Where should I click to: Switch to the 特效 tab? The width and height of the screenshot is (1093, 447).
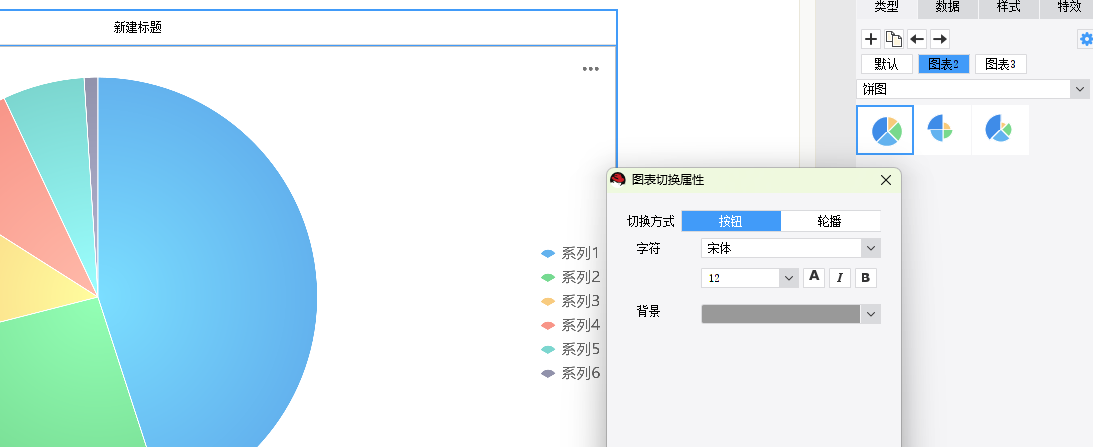pyautogui.click(x=1069, y=8)
